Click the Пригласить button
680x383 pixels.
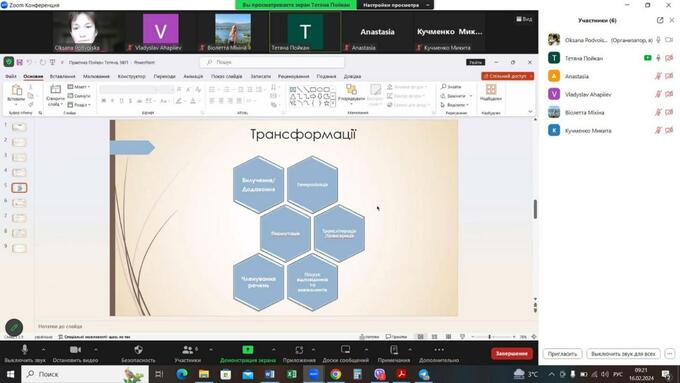pyautogui.click(x=562, y=354)
